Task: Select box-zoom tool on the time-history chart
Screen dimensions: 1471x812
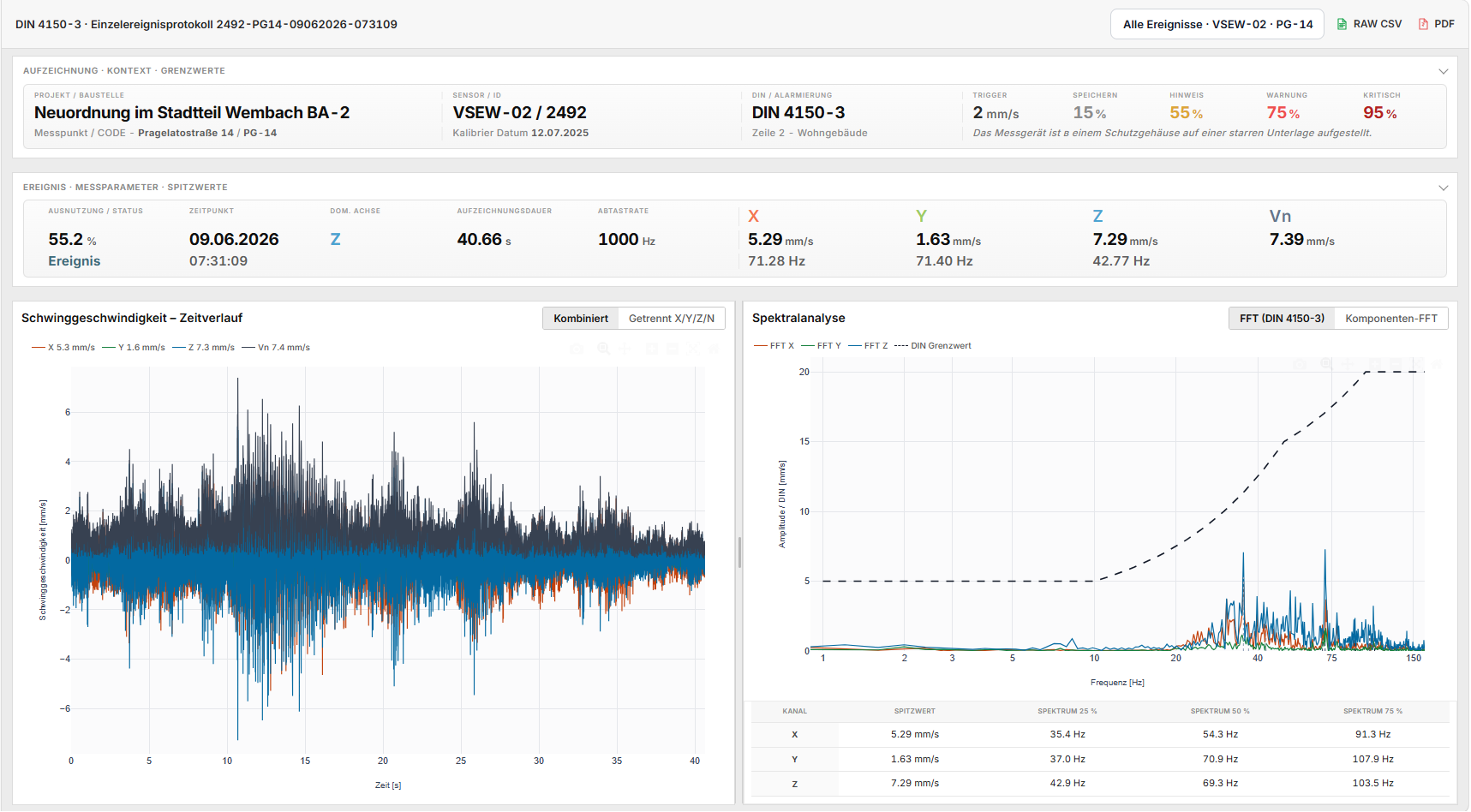Action: coord(603,349)
